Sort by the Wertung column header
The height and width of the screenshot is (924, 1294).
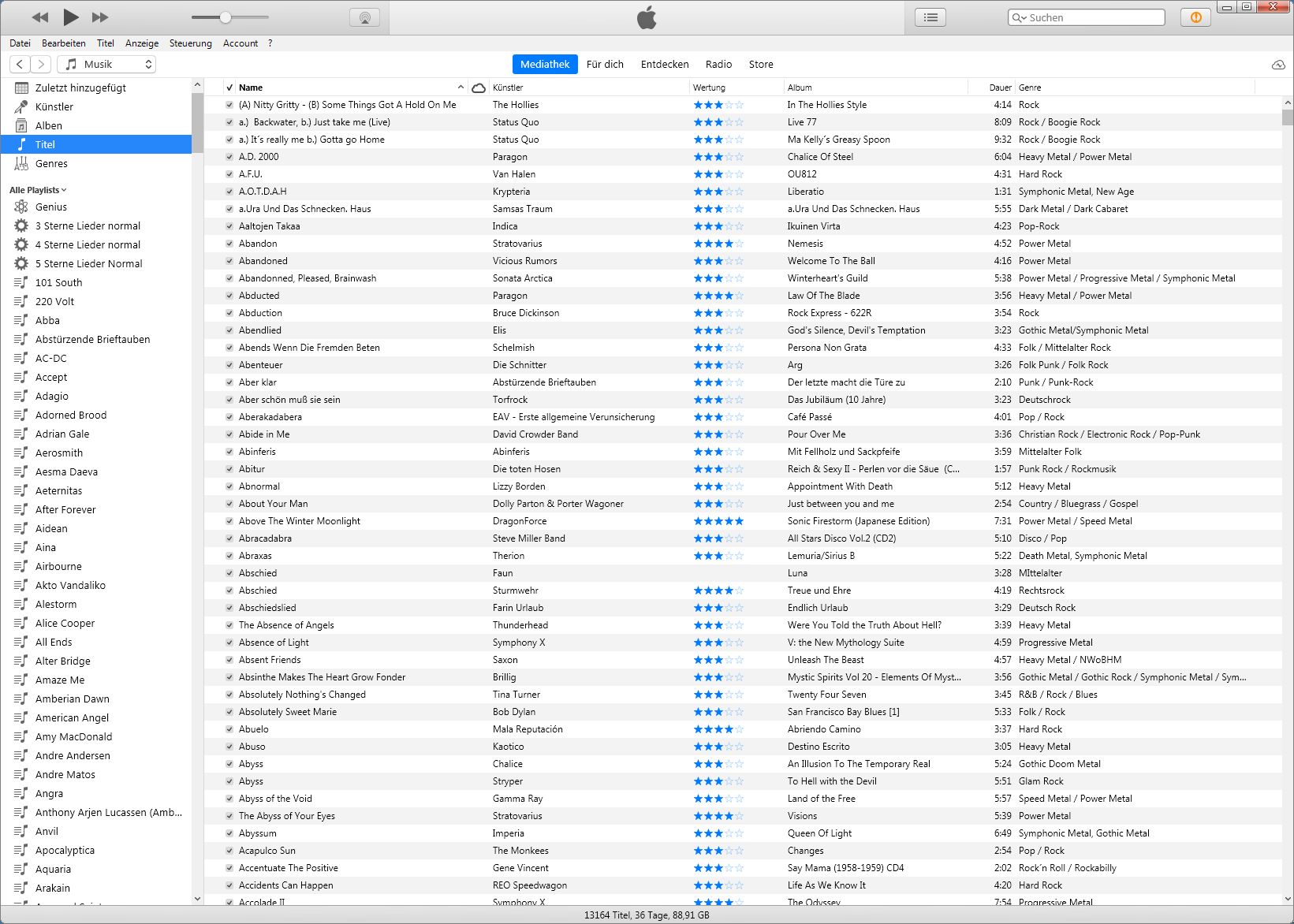(x=736, y=88)
